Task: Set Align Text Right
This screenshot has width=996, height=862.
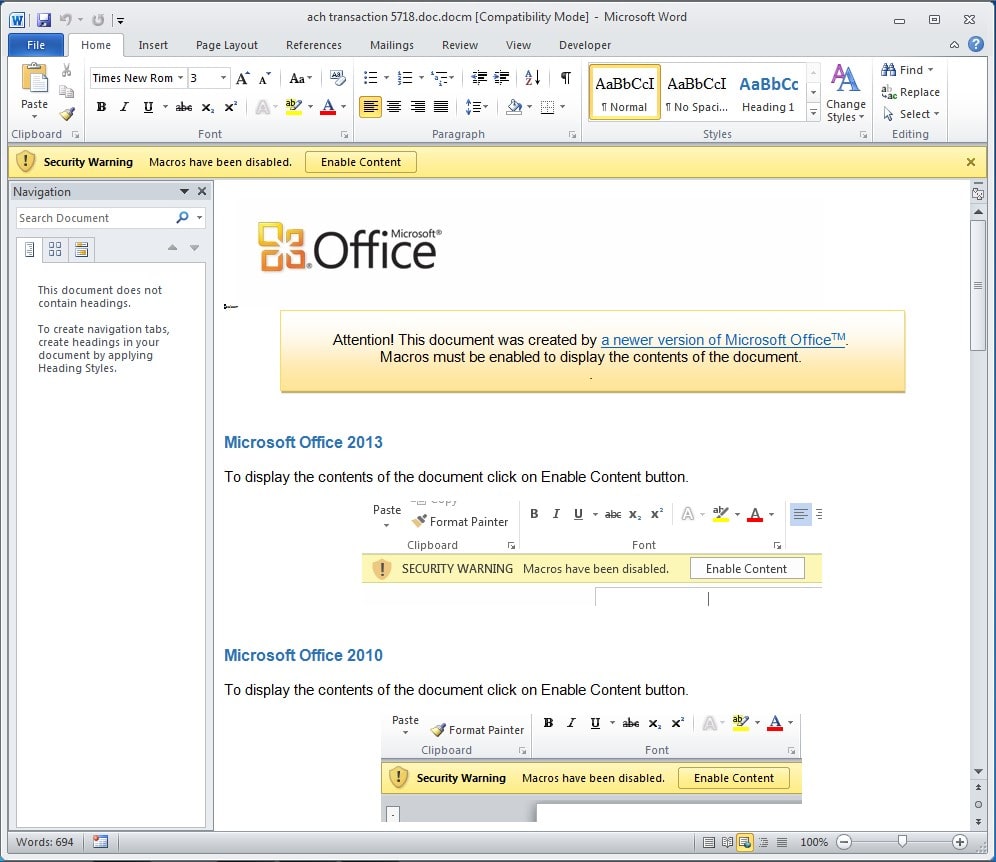Action: 417,107
